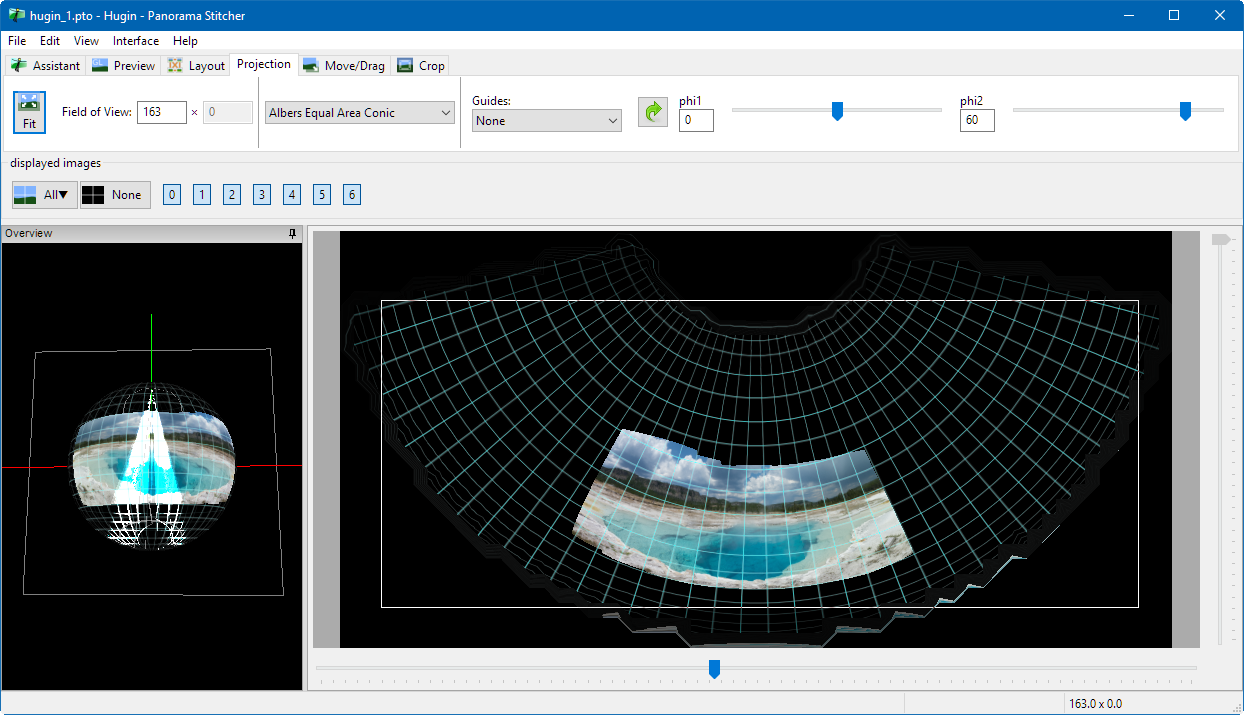Maximize the Hugin window
1244x715 pixels.
tap(1174, 15)
